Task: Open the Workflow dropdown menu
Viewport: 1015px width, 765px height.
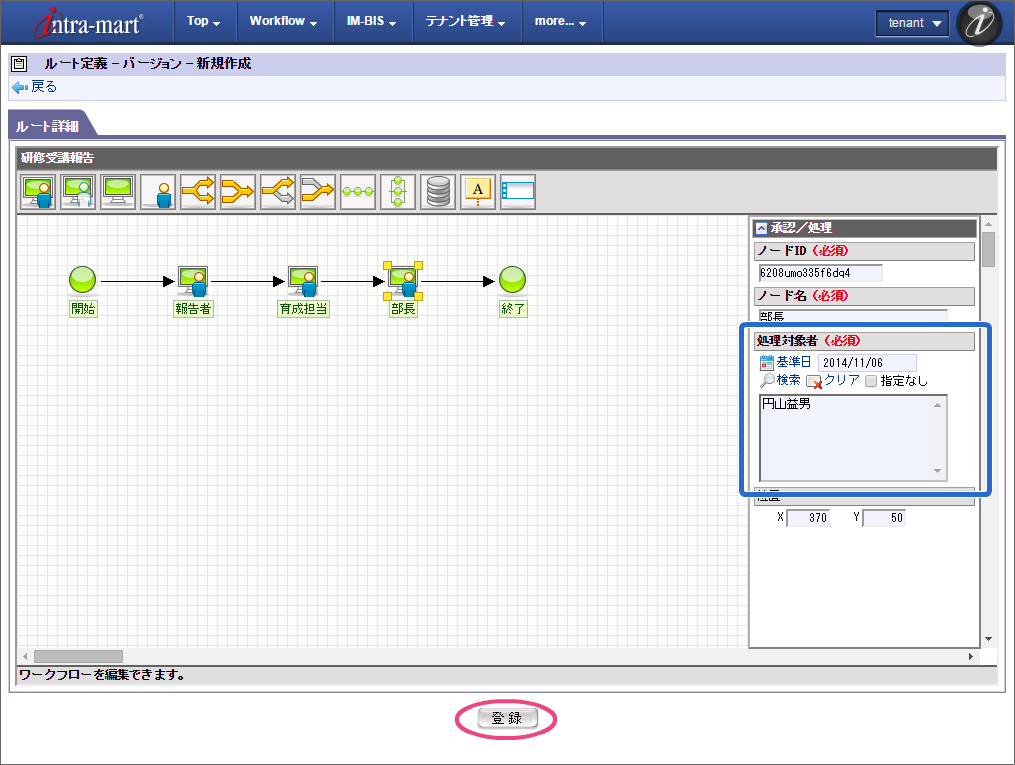Action: pos(283,21)
